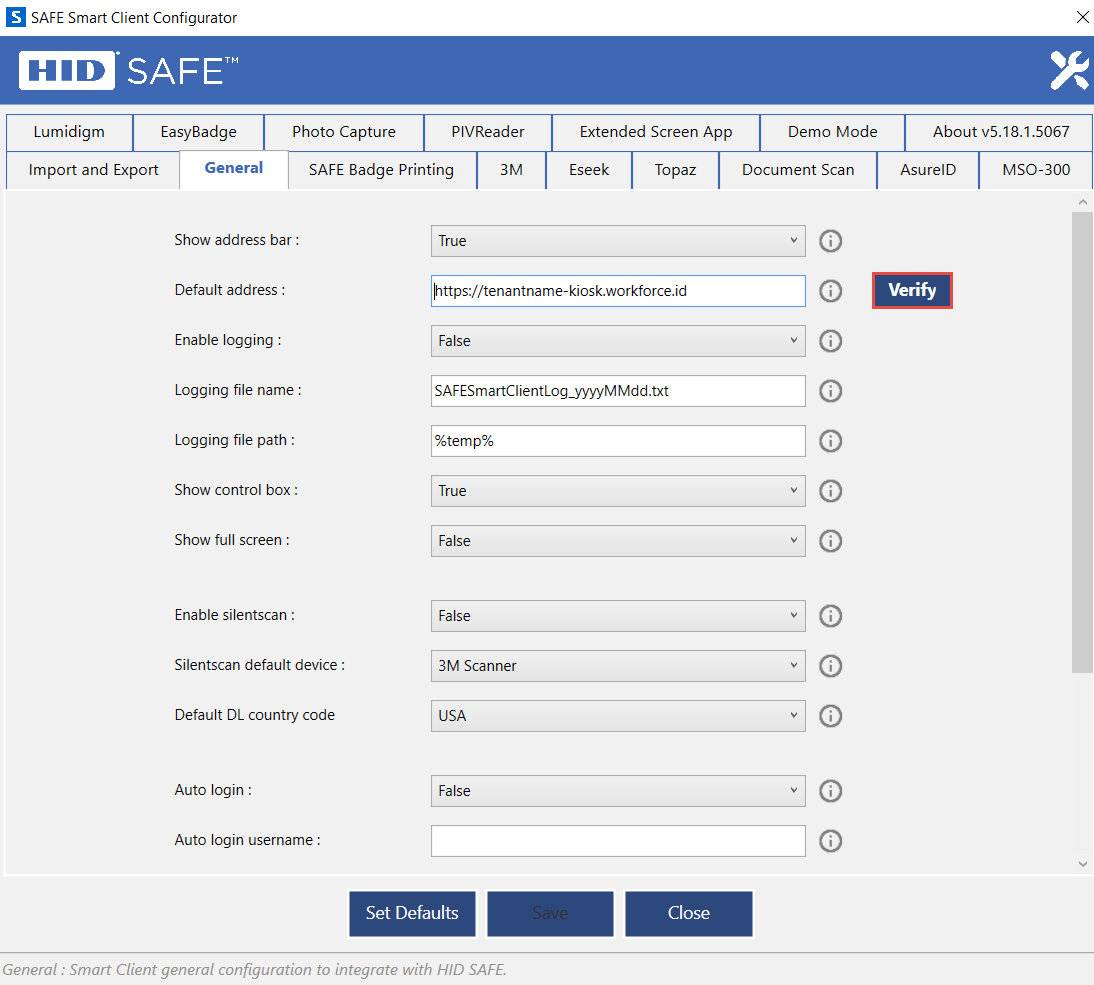
Task: Click the info icon beside Default address
Action: (x=830, y=291)
